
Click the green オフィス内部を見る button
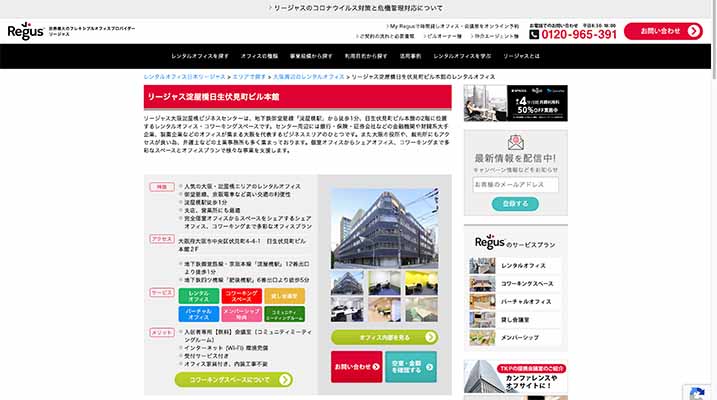(385, 337)
